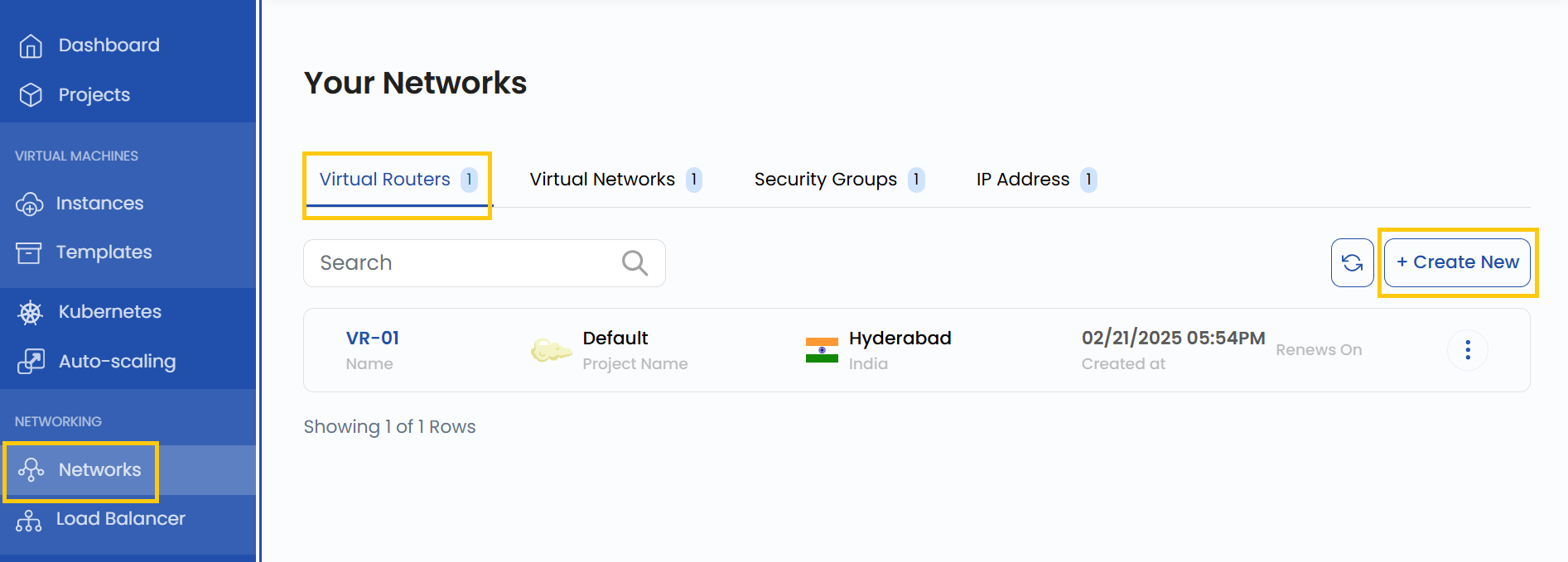
Task: Switch to the Virtual Routers tab
Action: tap(398, 180)
